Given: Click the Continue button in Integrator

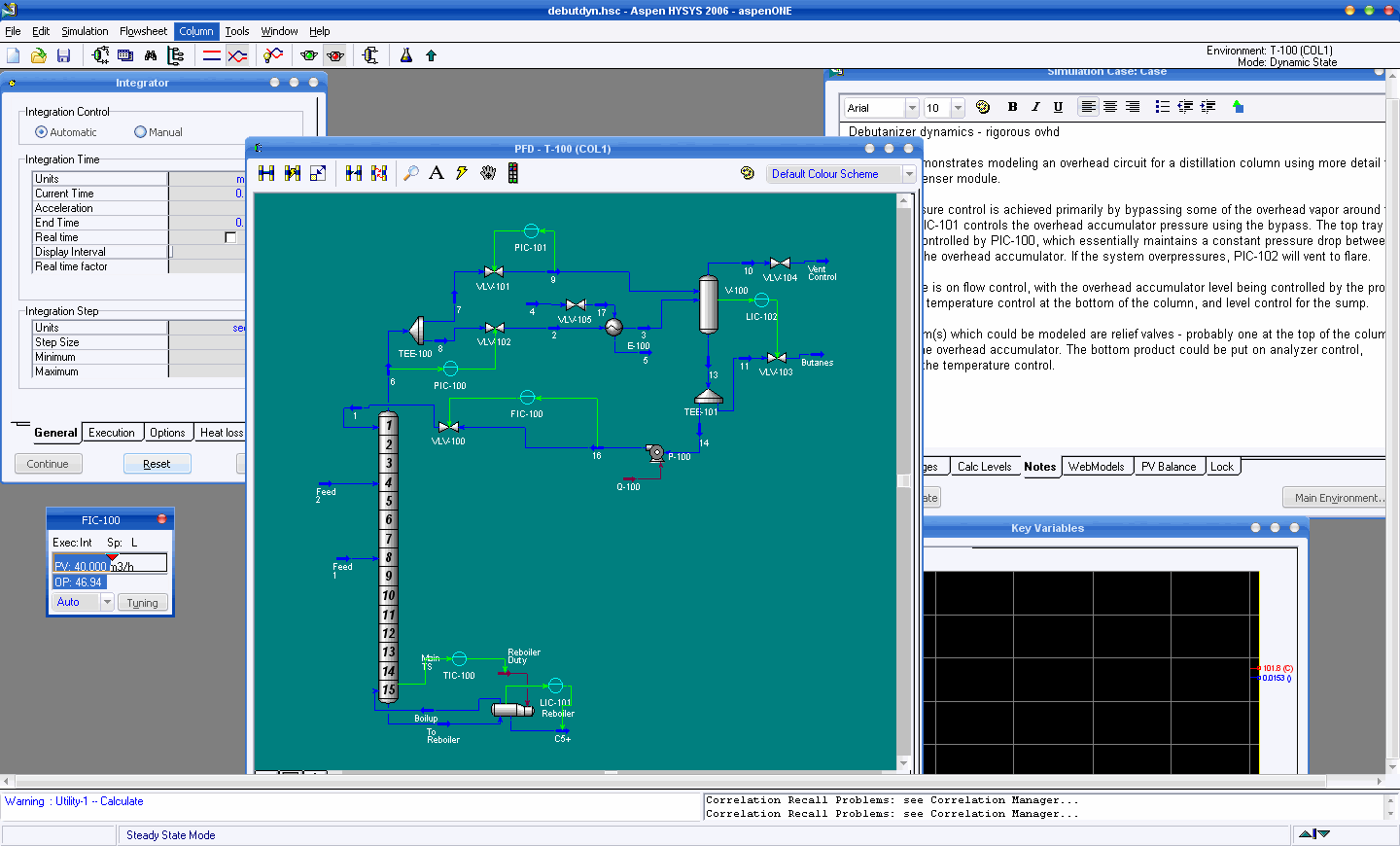Looking at the screenshot, I should (48, 464).
